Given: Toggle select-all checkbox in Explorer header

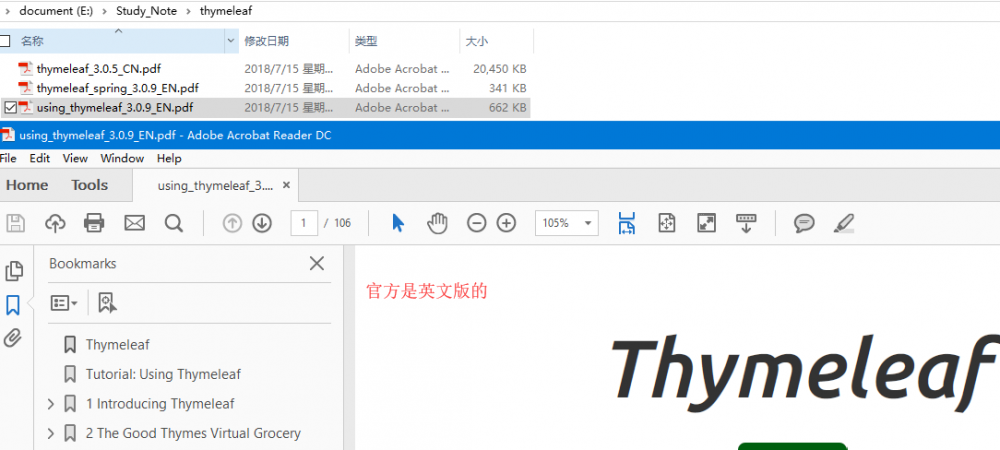Looking at the screenshot, I should 5,41.
